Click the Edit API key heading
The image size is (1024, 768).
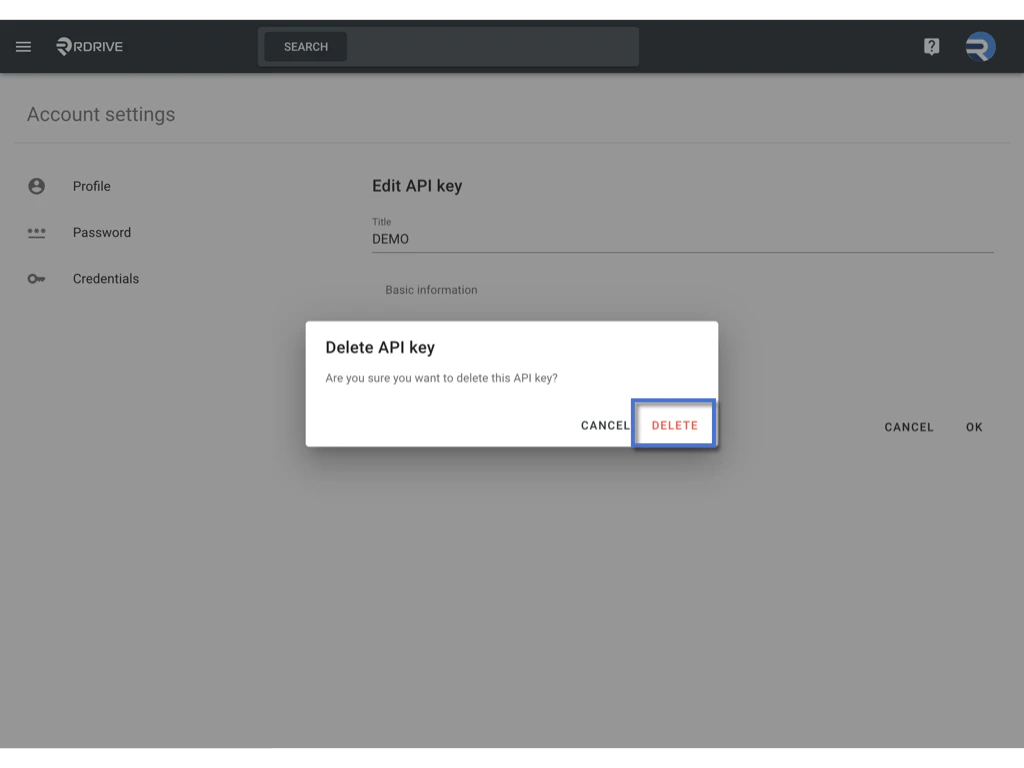click(x=417, y=186)
